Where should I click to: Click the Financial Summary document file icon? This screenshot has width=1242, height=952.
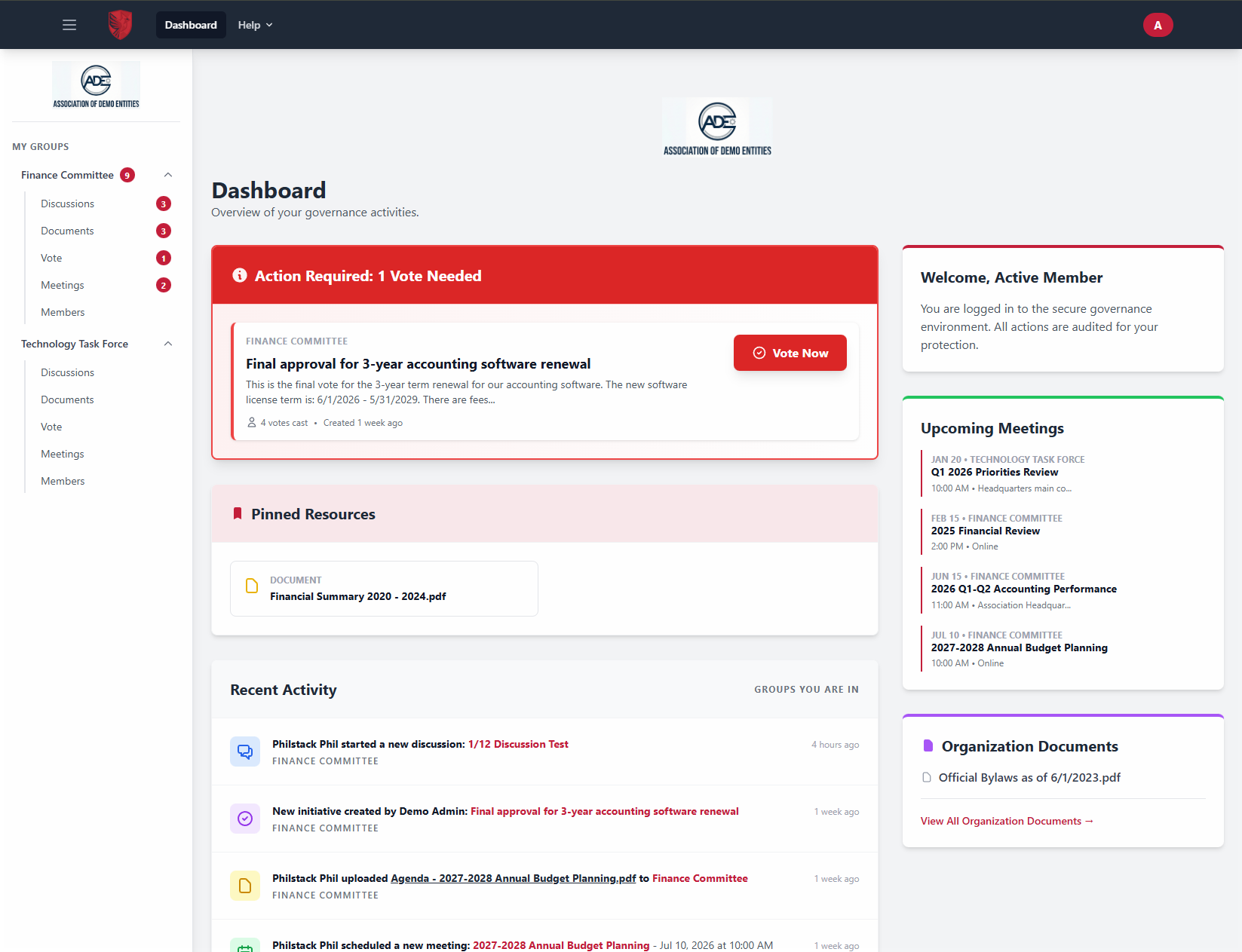(x=252, y=586)
